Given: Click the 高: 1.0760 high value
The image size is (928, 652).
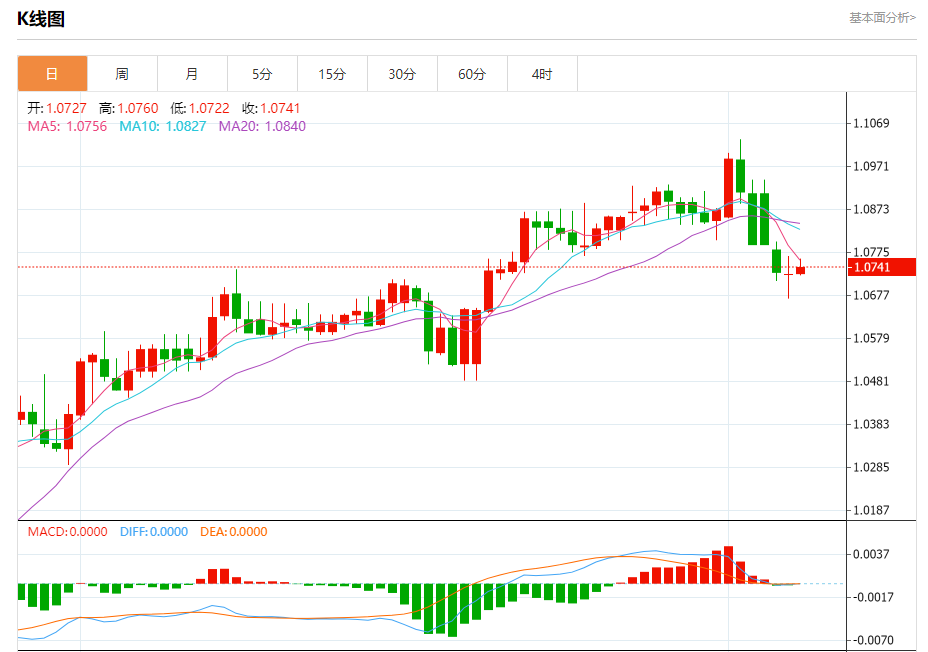Looking at the screenshot, I should [x=128, y=108].
